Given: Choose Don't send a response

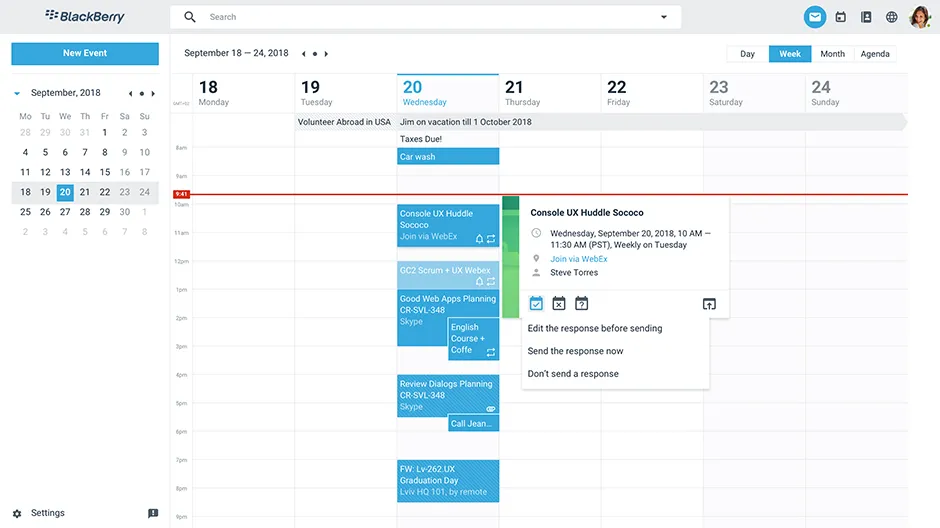Looking at the screenshot, I should pos(573,374).
